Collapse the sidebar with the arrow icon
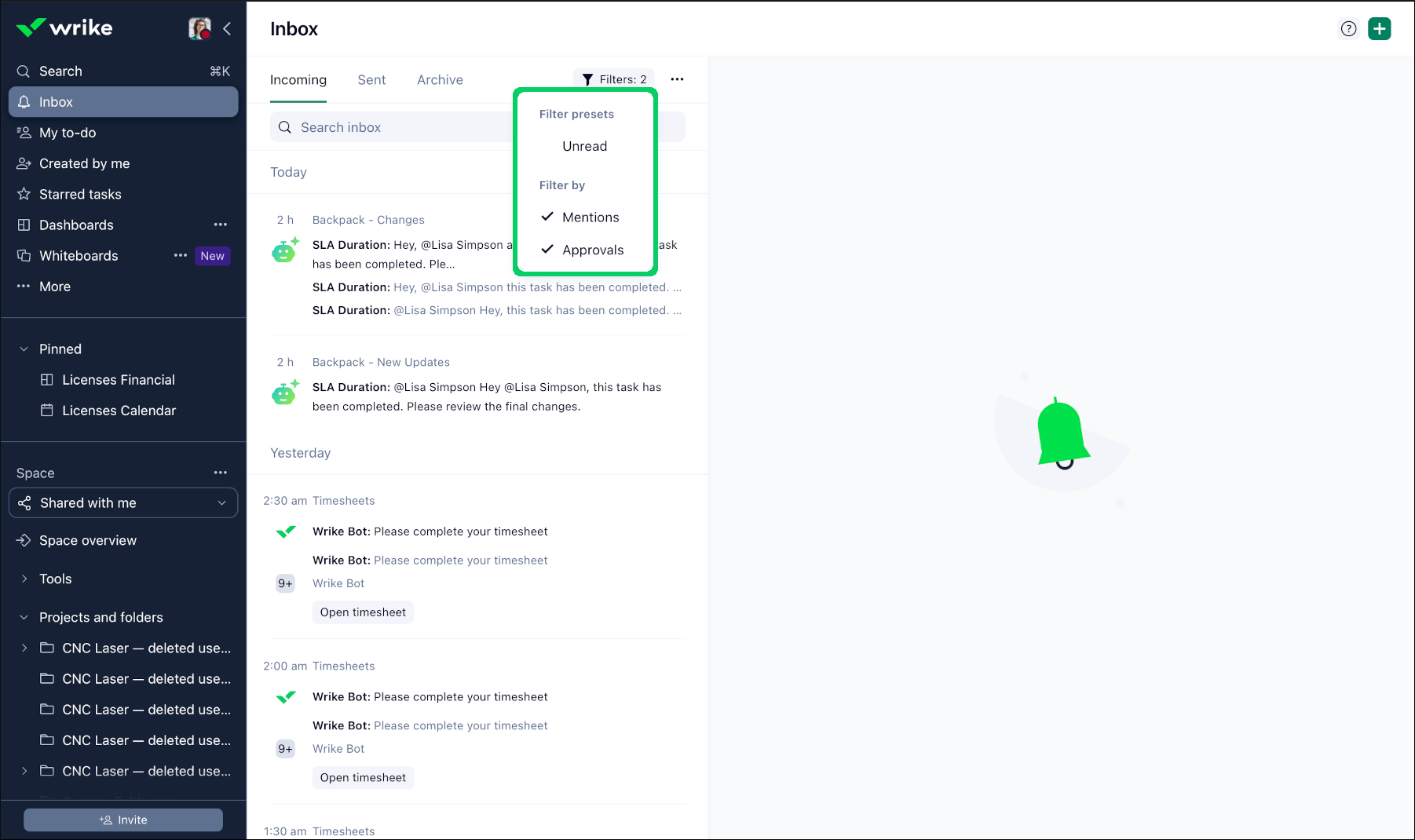 [x=227, y=29]
